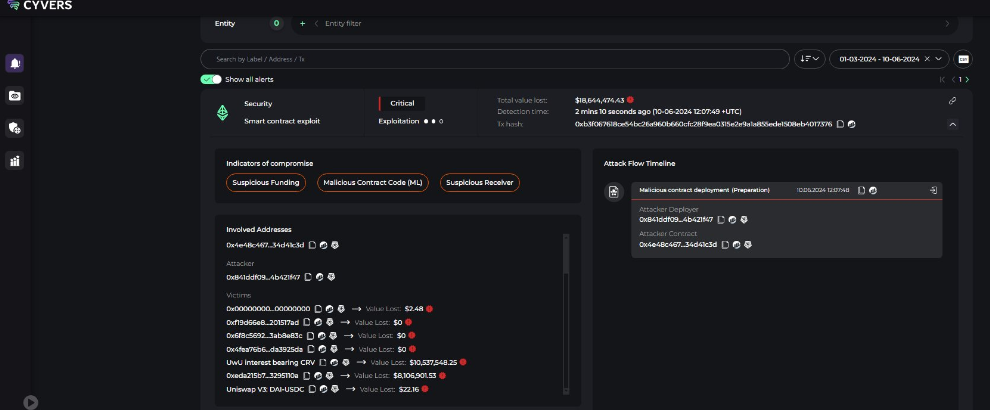
Task: Click the Entity count badge 0
Action: [277, 23]
